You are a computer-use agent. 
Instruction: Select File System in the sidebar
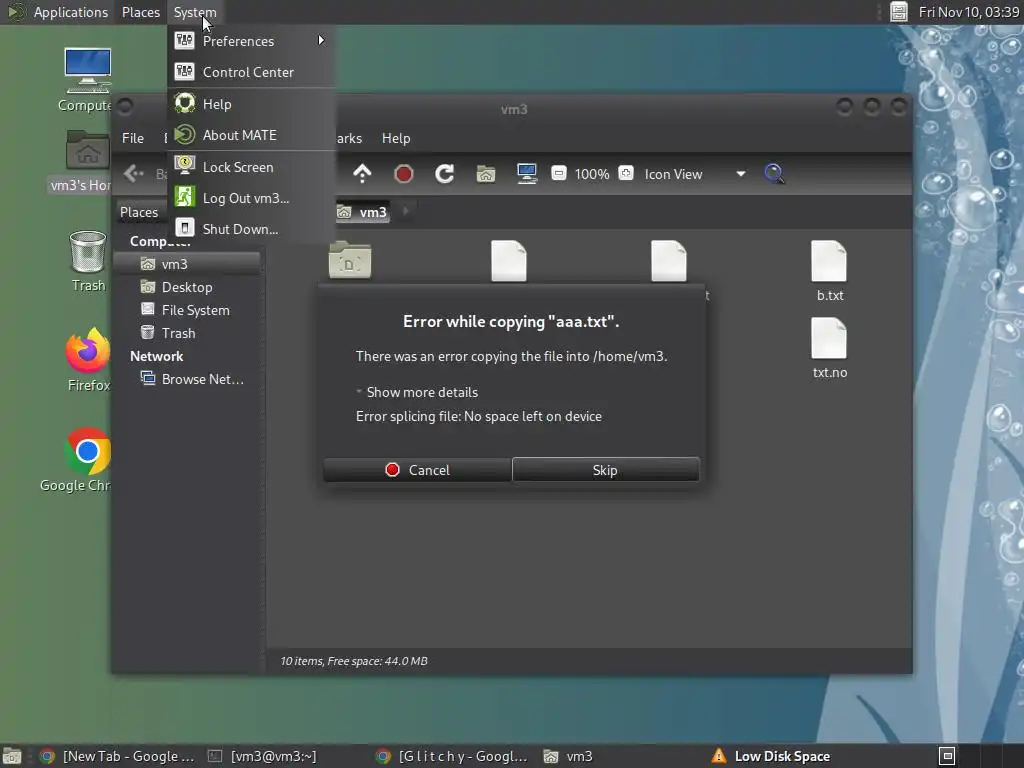(188, 310)
